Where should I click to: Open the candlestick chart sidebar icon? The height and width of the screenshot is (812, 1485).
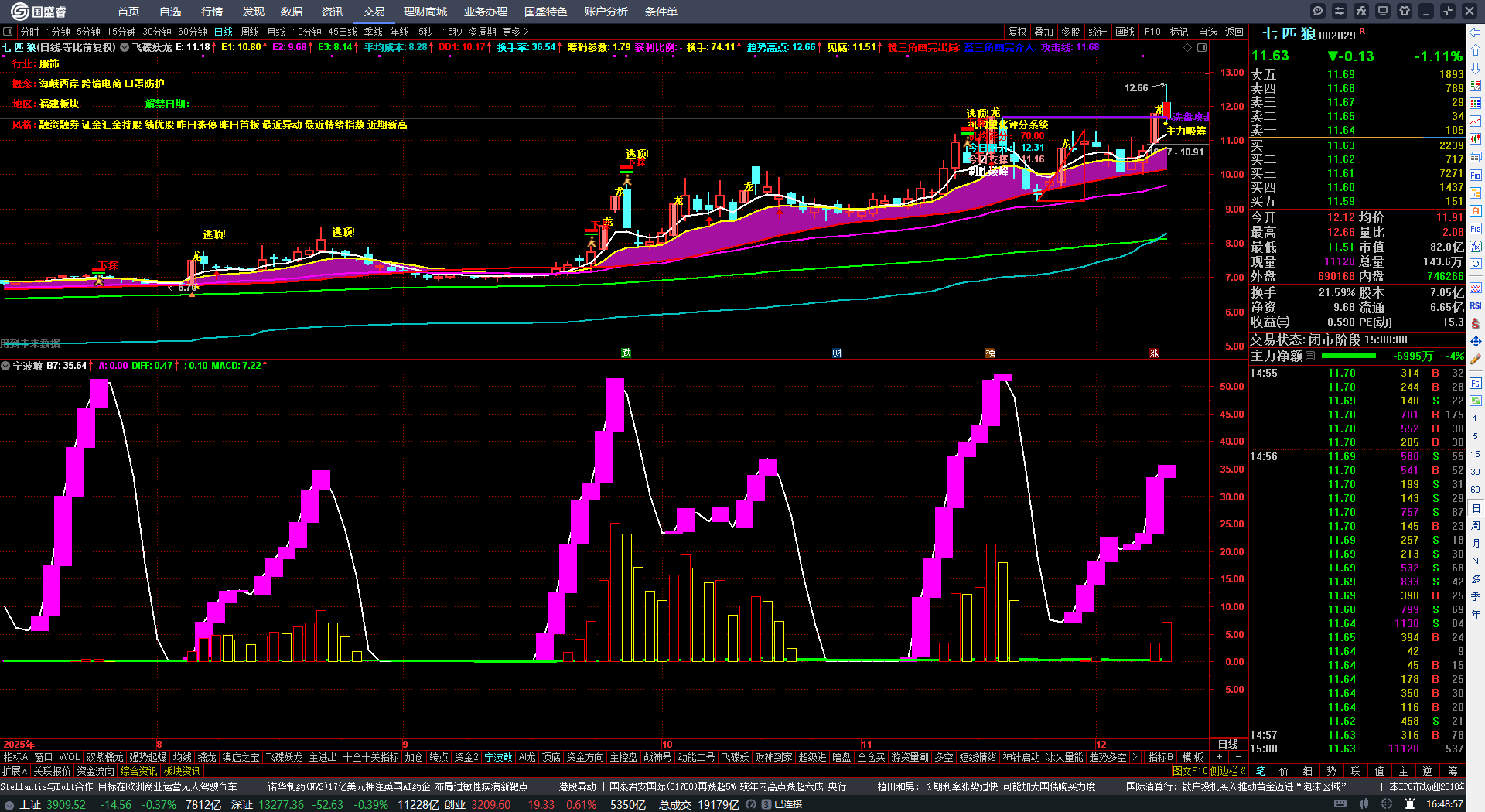[x=1476, y=139]
